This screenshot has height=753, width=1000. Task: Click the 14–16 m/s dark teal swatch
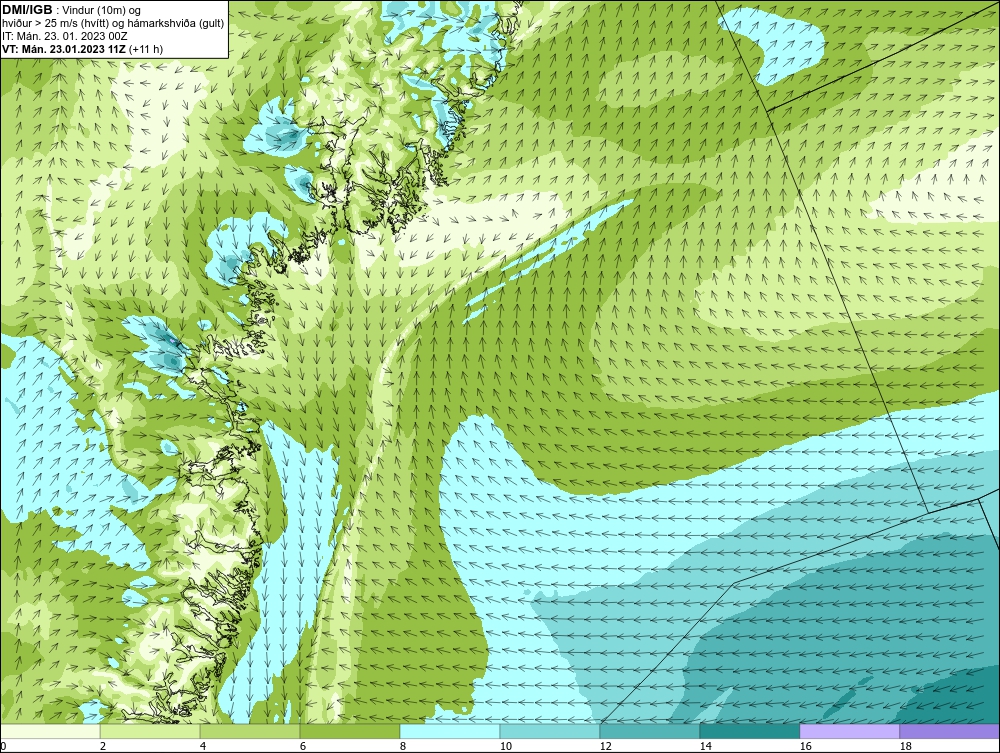click(x=749, y=731)
